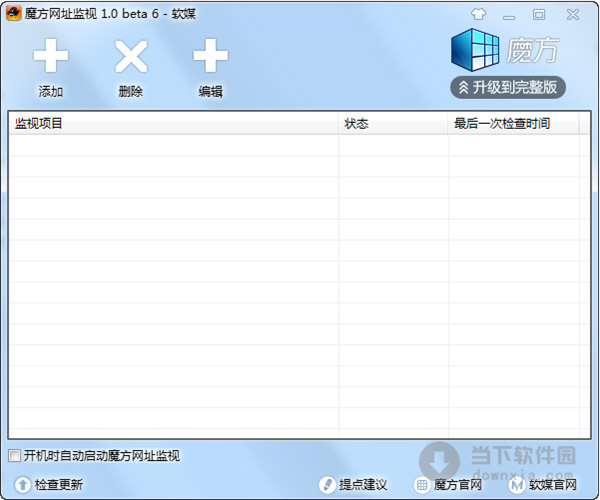Click 检查更新 link
The image size is (600, 500).
click(x=49, y=485)
